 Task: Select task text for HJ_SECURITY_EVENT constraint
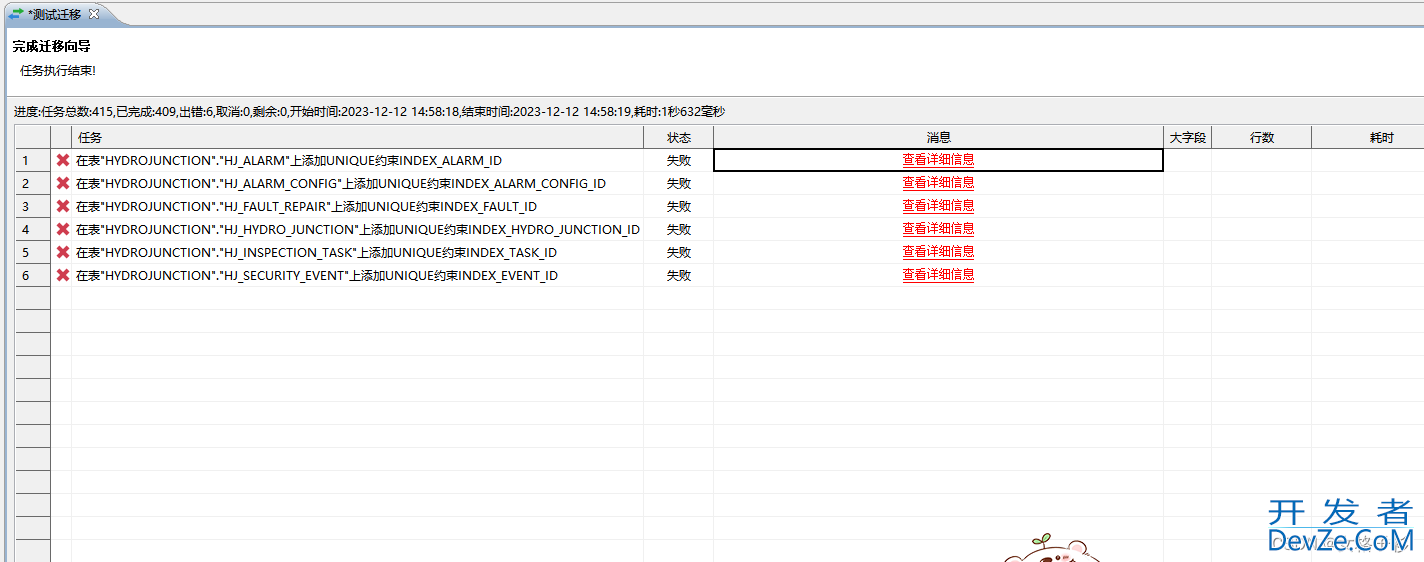tap(317, 275)
